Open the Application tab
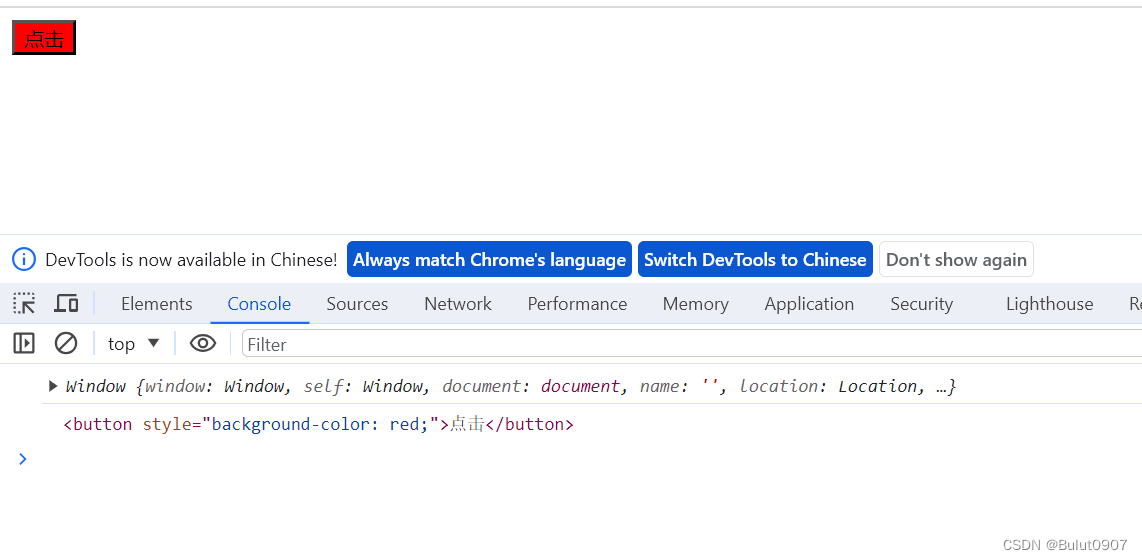Screen dimensions: 1142x560 (809, 304)
